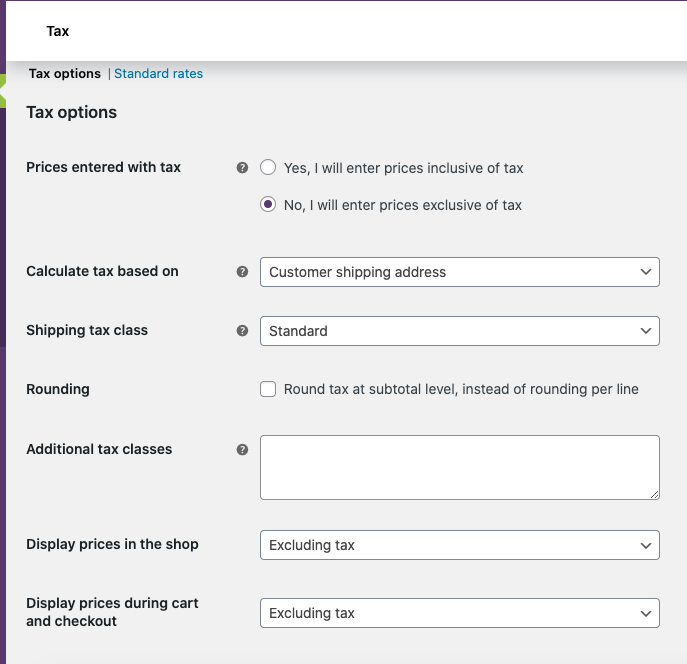687x664 pixels.
Task: Enable Round tax at subtotal level checkbox
Action: click(x=268, y=389)
